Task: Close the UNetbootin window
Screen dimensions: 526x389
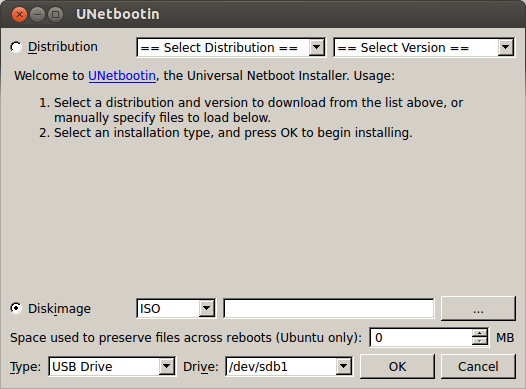Action: coord(19,15)
